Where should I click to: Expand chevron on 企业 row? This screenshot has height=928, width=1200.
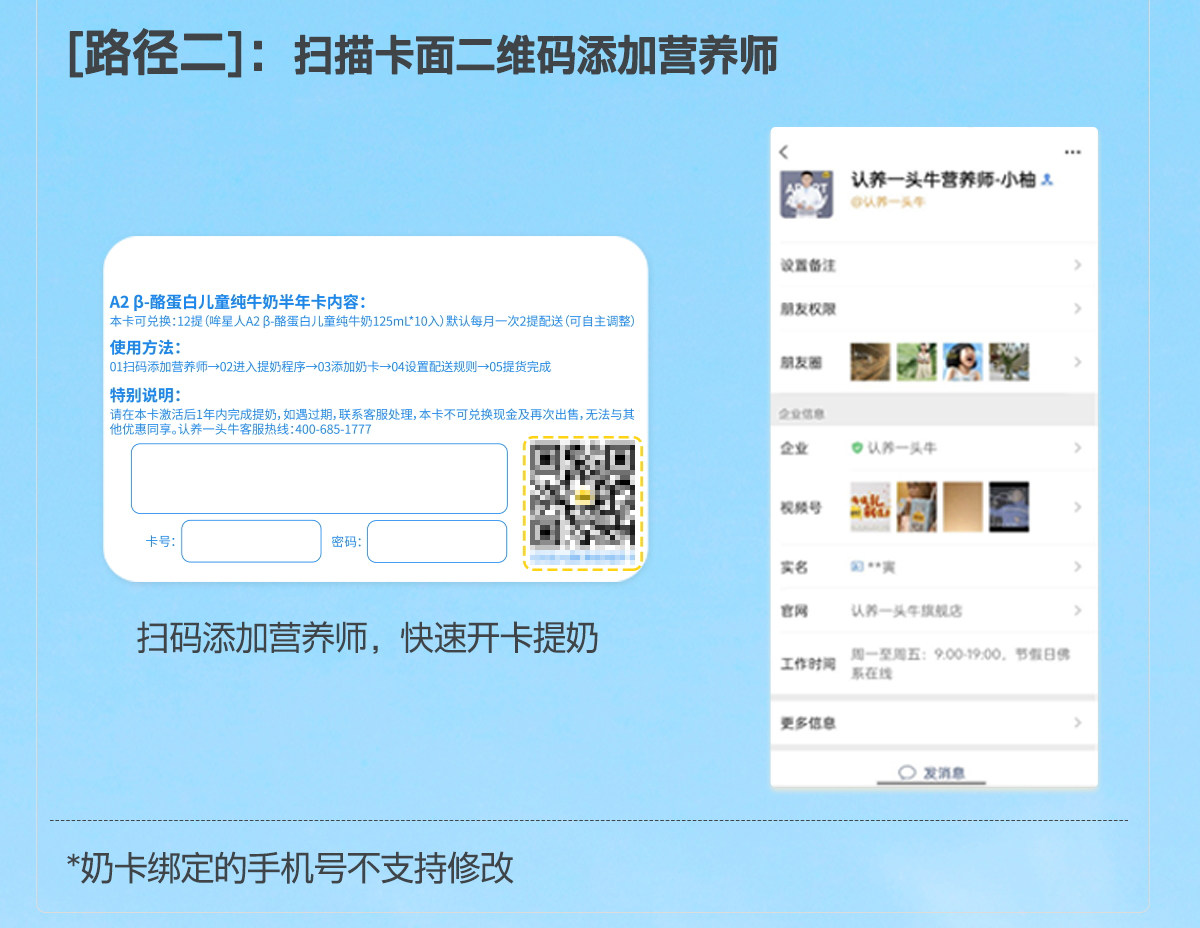1078,448
